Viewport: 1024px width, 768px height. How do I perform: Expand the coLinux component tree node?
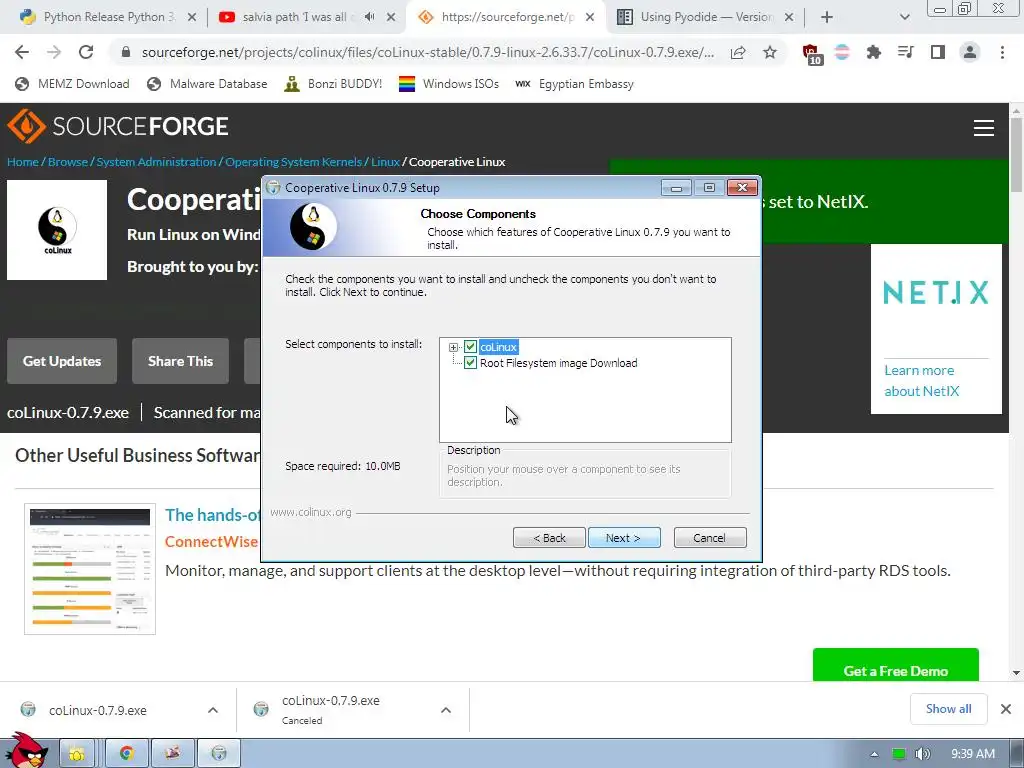[453, 347]
